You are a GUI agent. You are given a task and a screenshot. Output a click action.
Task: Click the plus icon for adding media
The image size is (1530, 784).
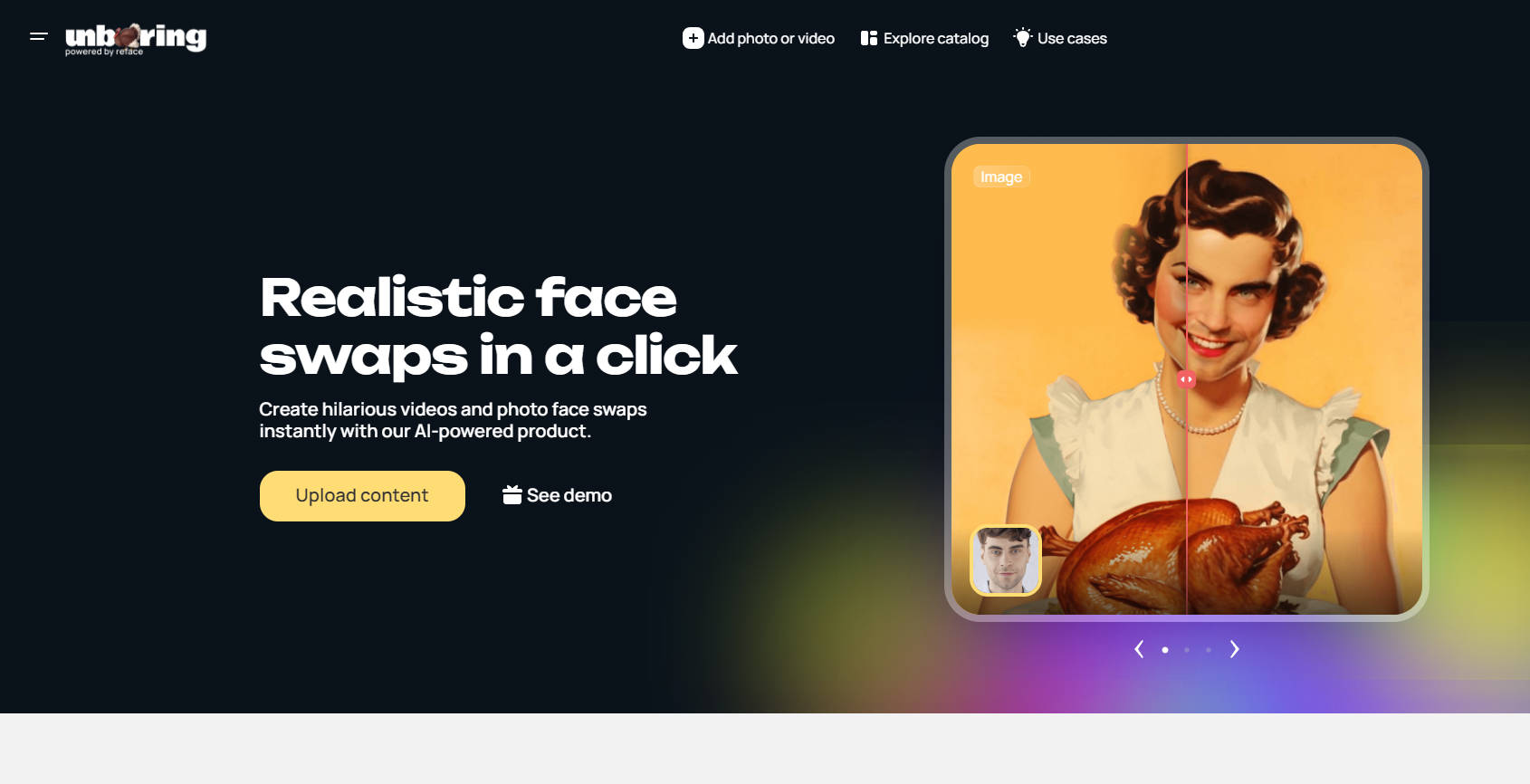(x=693, y=38)
